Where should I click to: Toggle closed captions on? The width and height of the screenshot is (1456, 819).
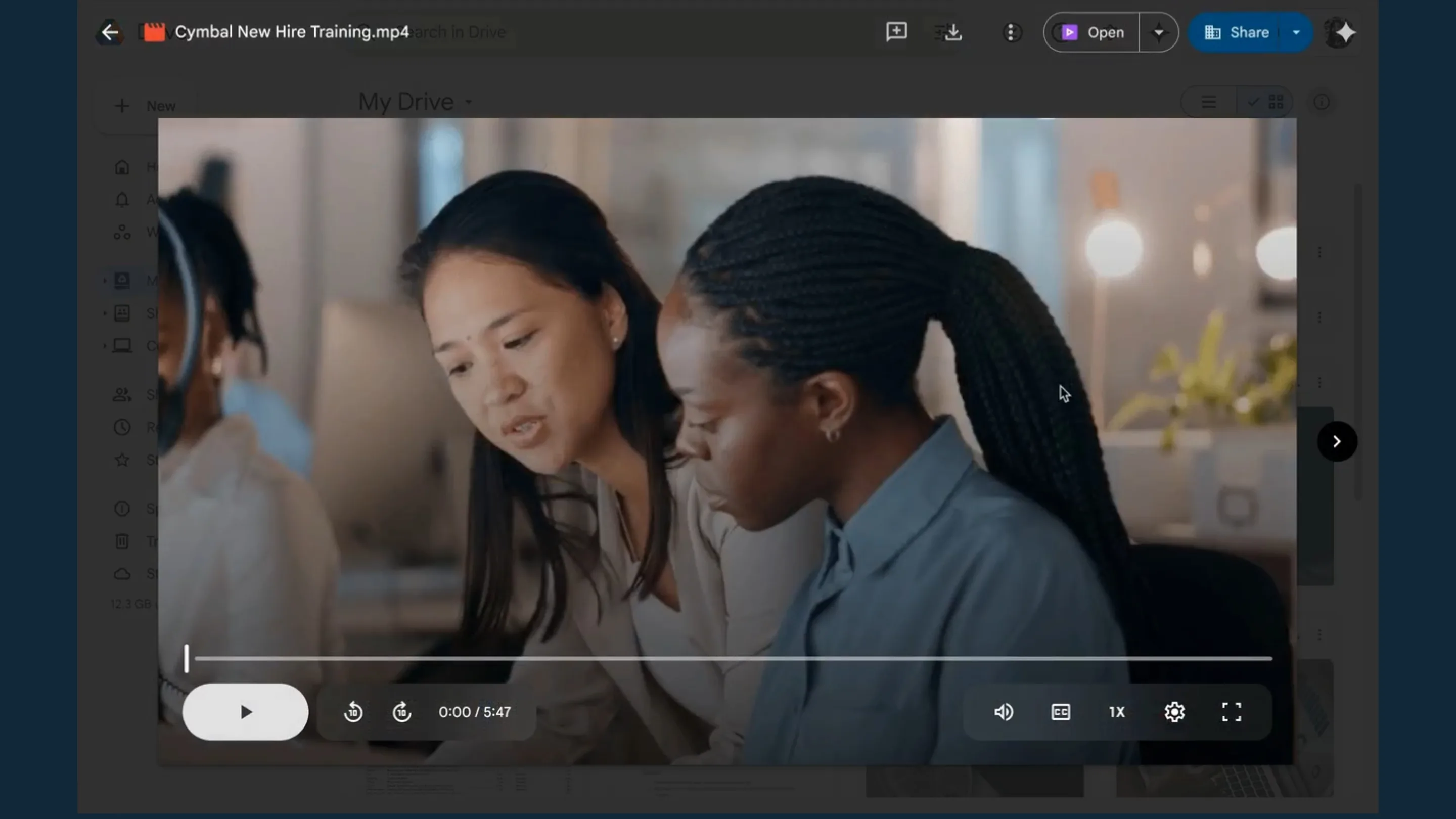click(1060, 712)
